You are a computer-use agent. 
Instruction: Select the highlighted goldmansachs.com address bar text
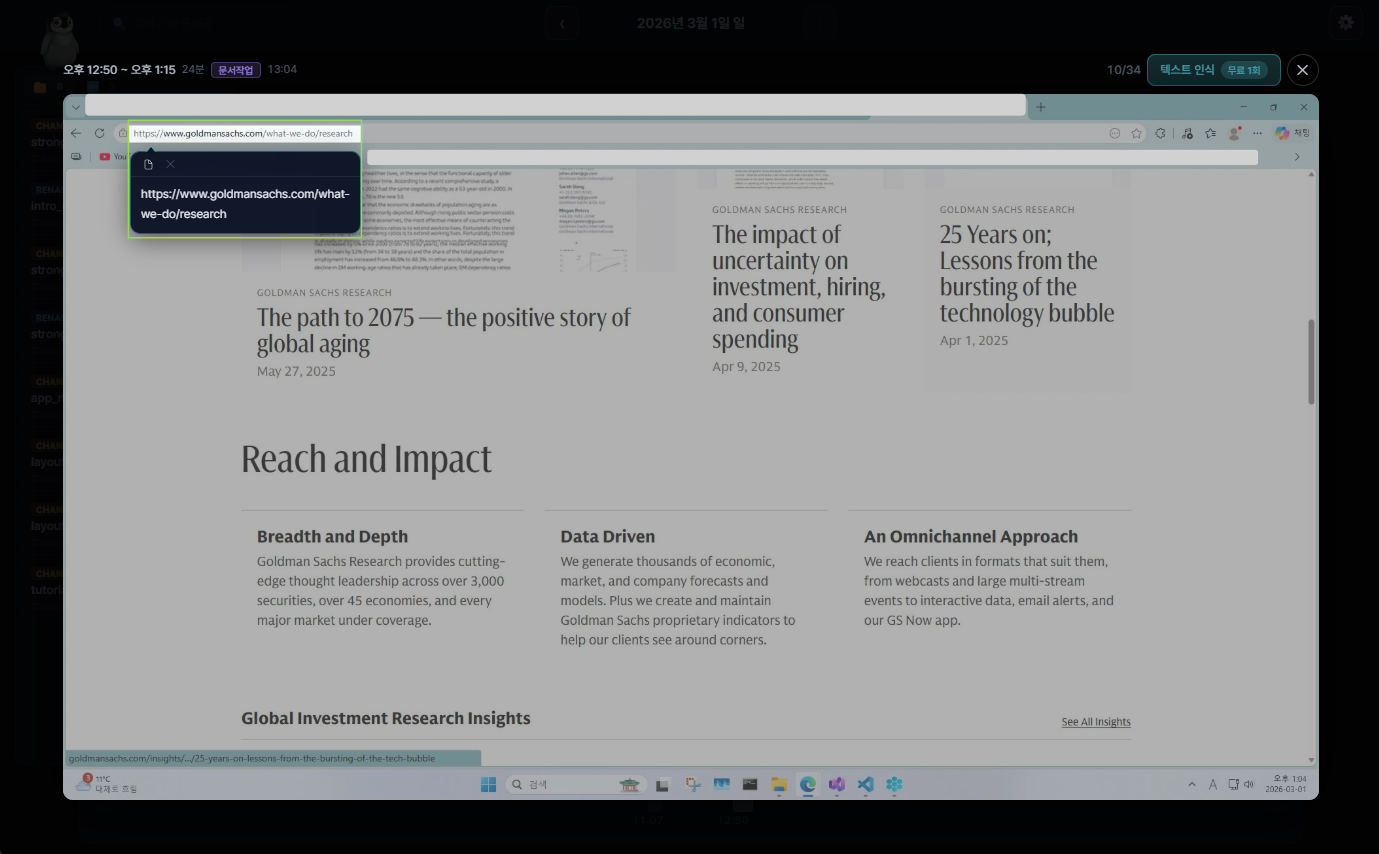pos(243,133)
